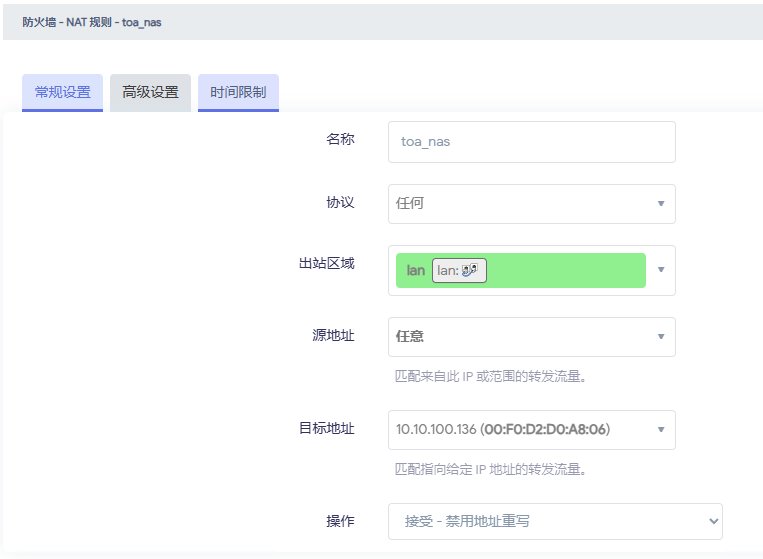Click the arrow on the 协议 dropdown
This screenshot has height=559, width=763.
click(660, 204)
